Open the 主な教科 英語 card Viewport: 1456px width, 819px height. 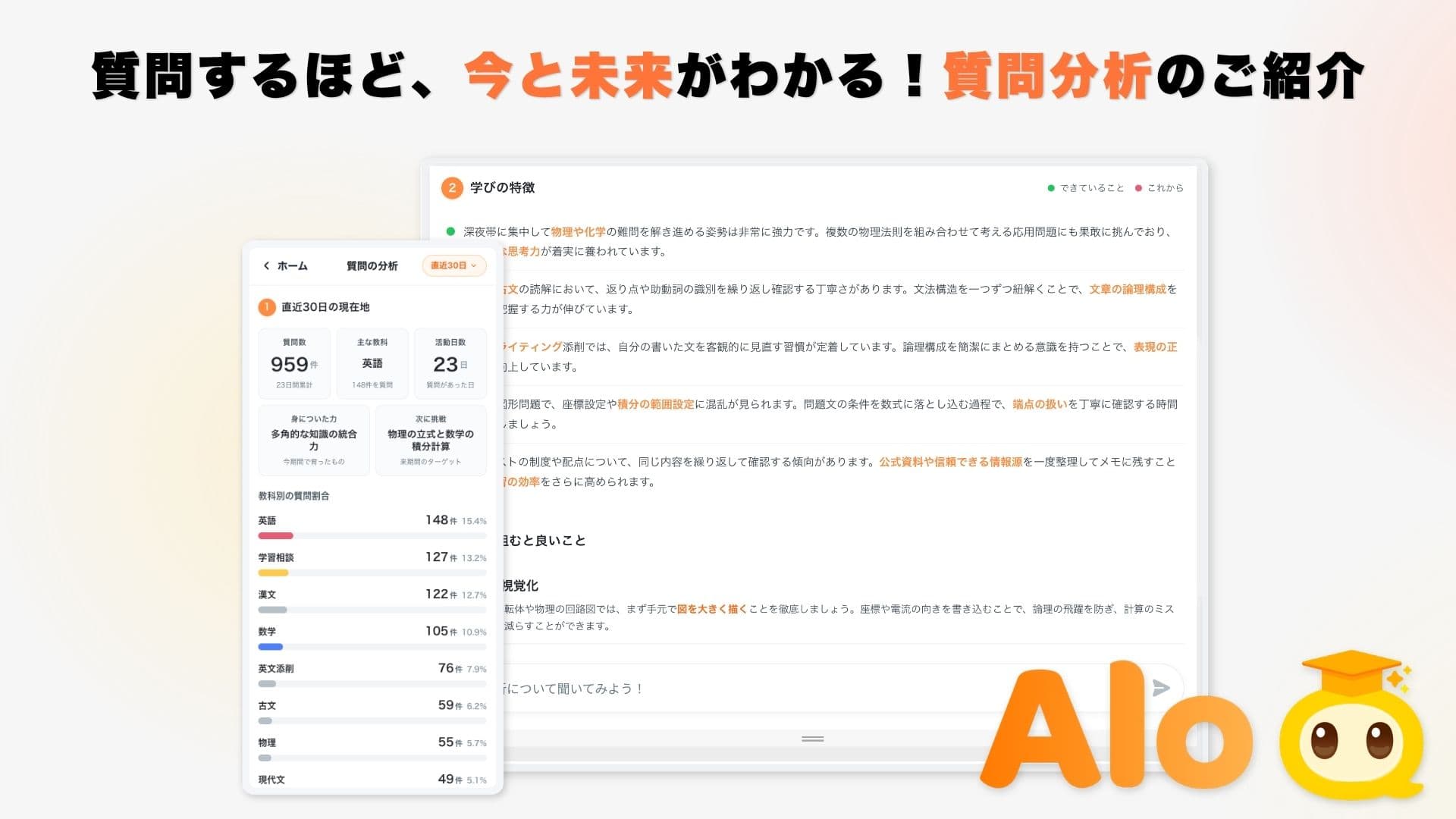tap(372, 363)
